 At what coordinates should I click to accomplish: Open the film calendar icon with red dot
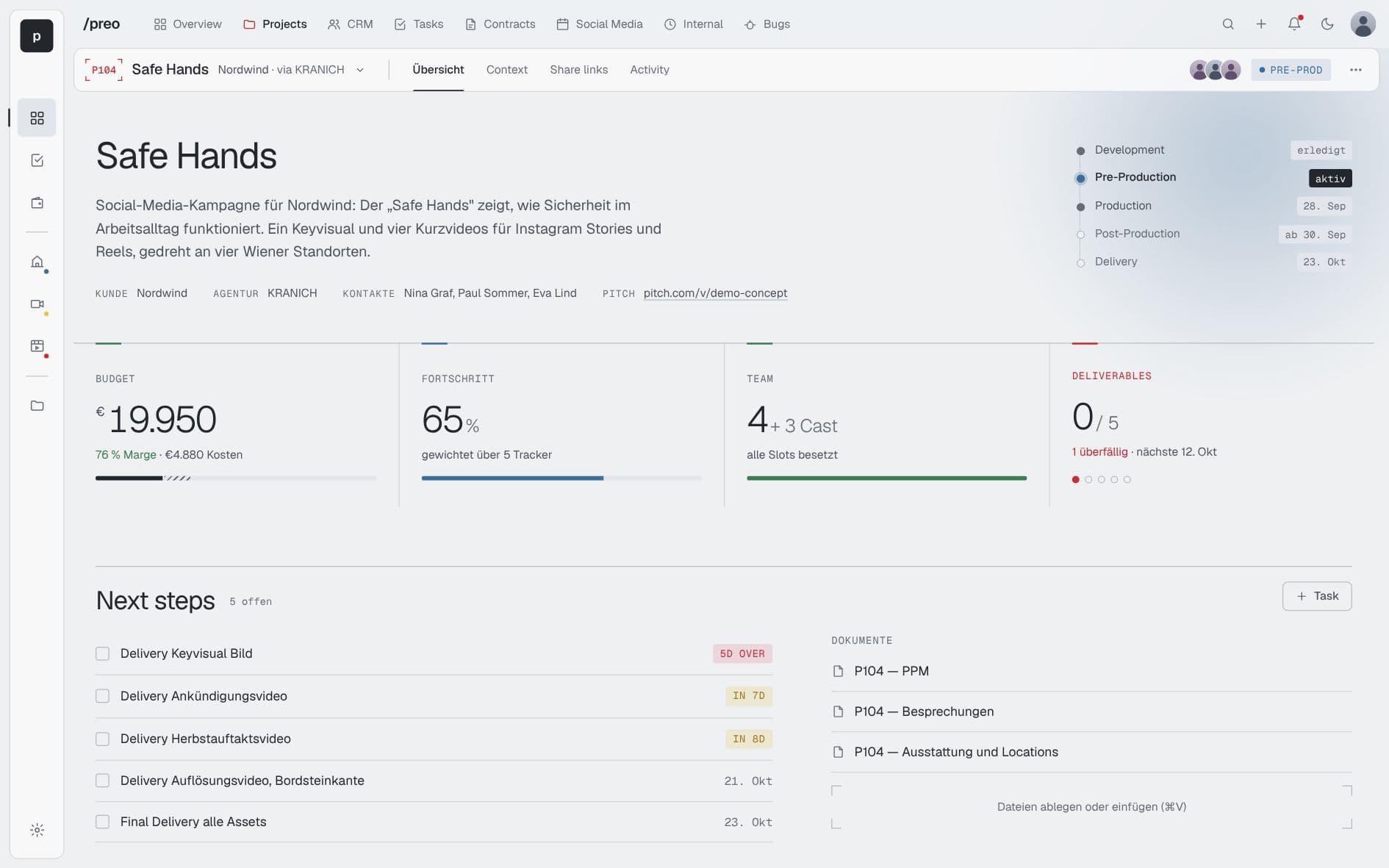pyautogui.click(x=37, y=345)
